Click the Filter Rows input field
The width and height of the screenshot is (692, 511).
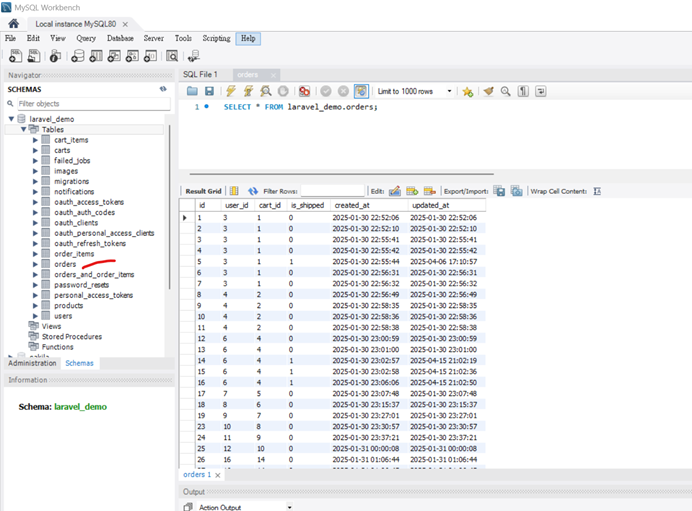click(x=333, y=191)
